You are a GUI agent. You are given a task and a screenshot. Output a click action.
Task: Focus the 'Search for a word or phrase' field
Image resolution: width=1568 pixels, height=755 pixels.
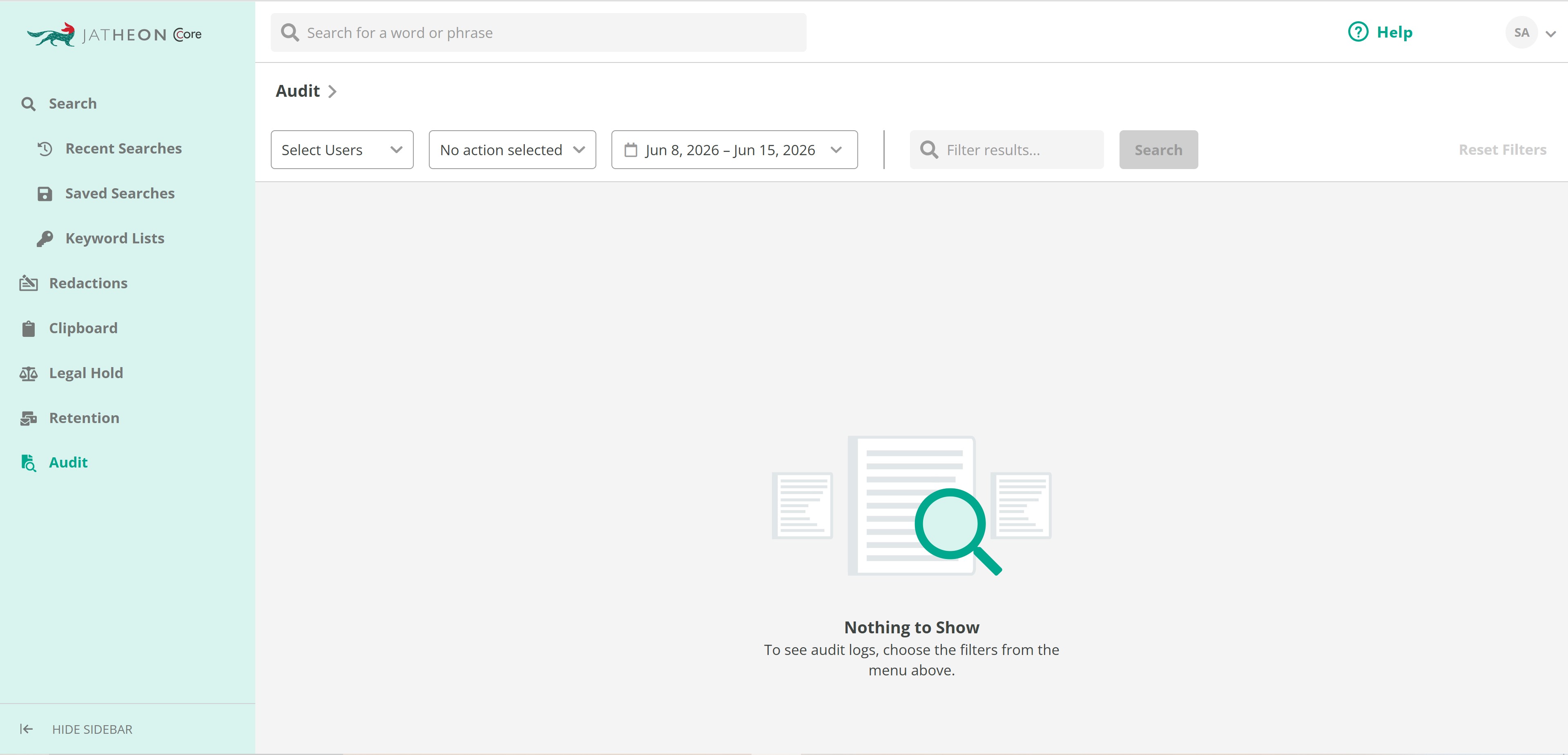pyautogui.click(x=539, y=32)
